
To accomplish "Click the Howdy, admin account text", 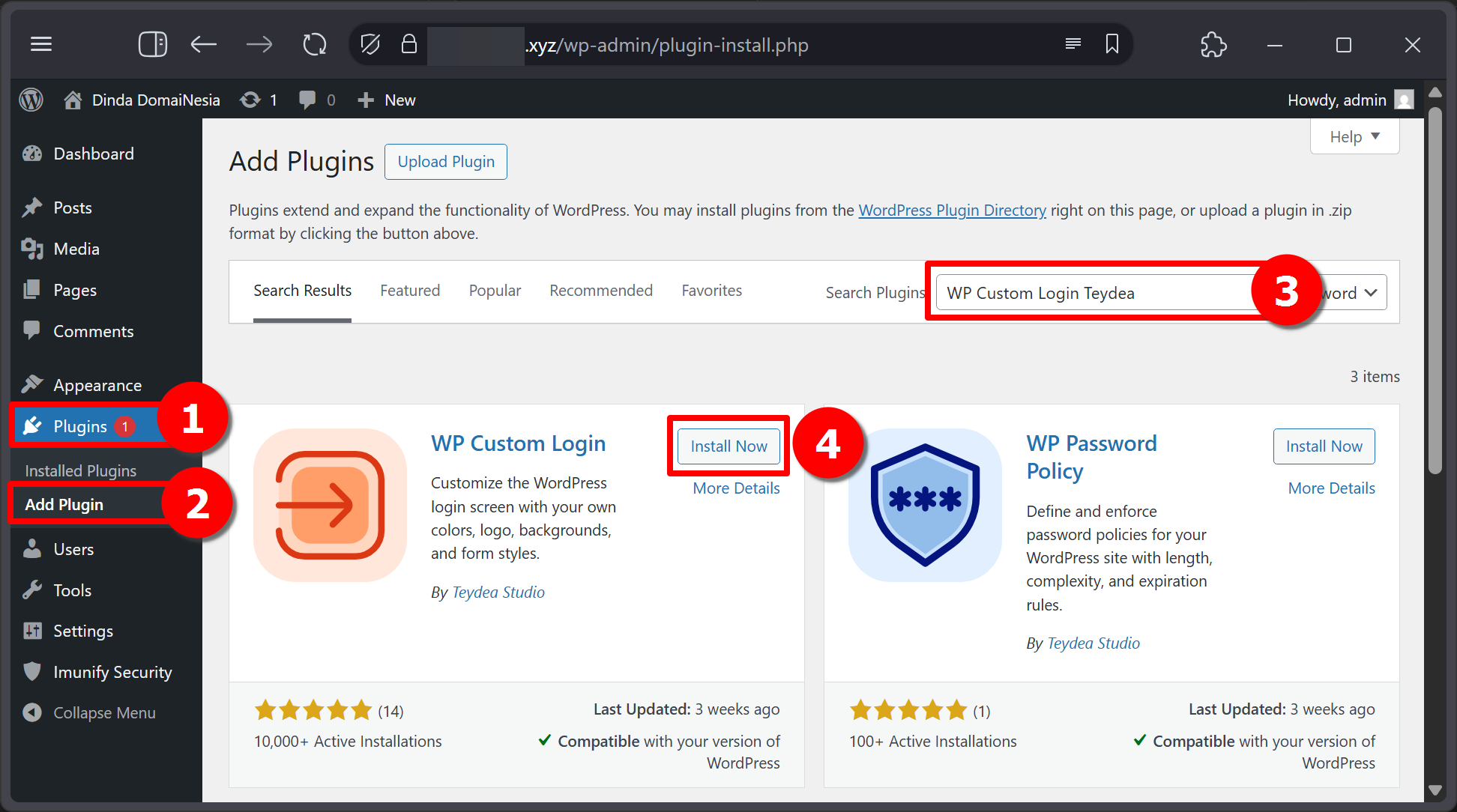I will coord(1336,100).
